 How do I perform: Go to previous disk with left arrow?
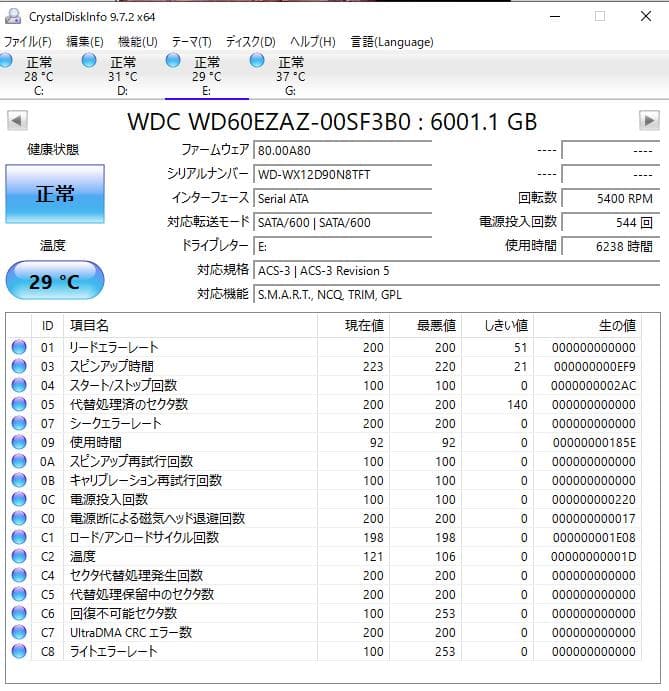(18, 121)
